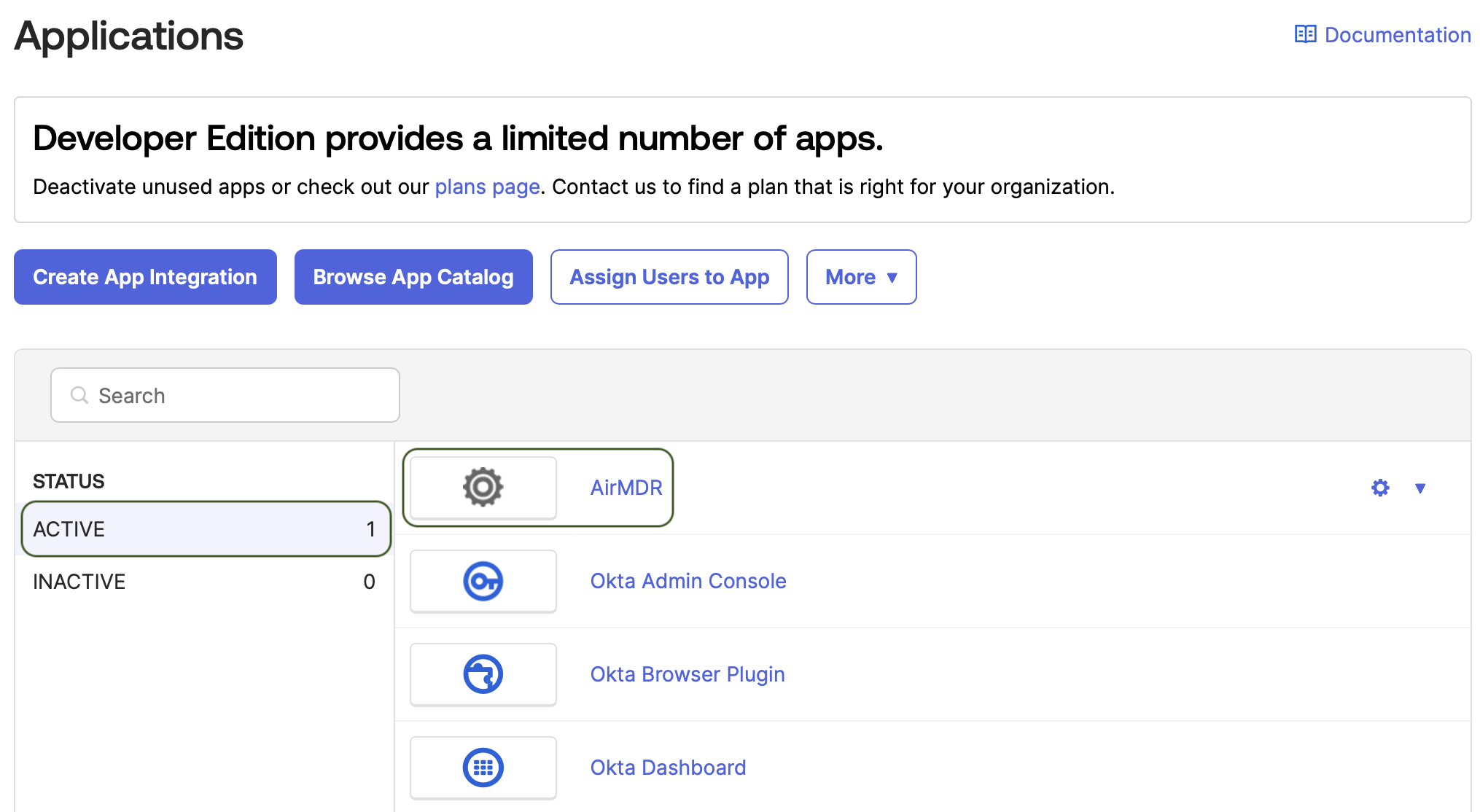Image resolution: width=1480 pixels, height=812 pixels.
Task: Click the magnifier icon in Search
Action: 79,395
